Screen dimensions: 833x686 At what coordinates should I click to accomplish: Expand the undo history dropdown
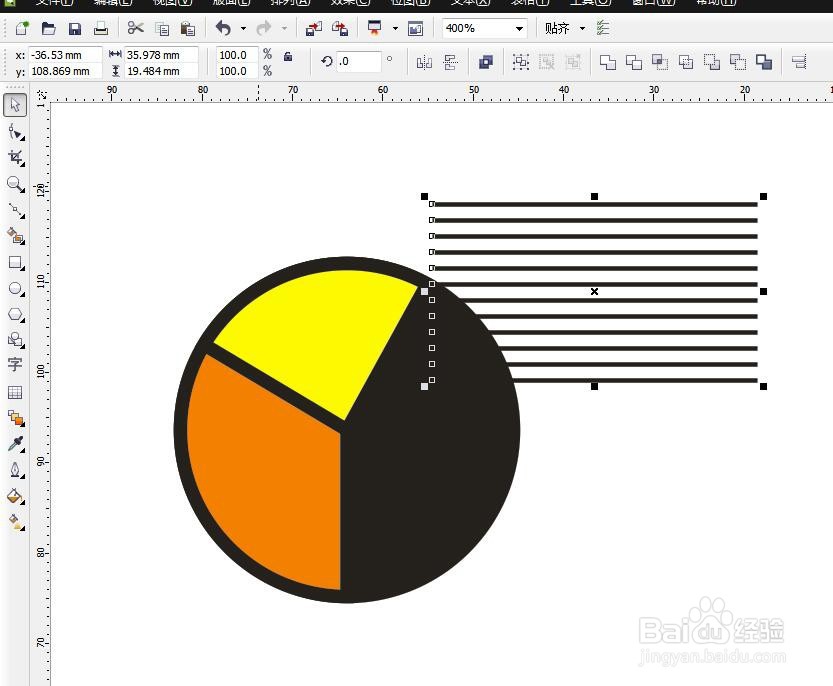click(x=243, y=28)
